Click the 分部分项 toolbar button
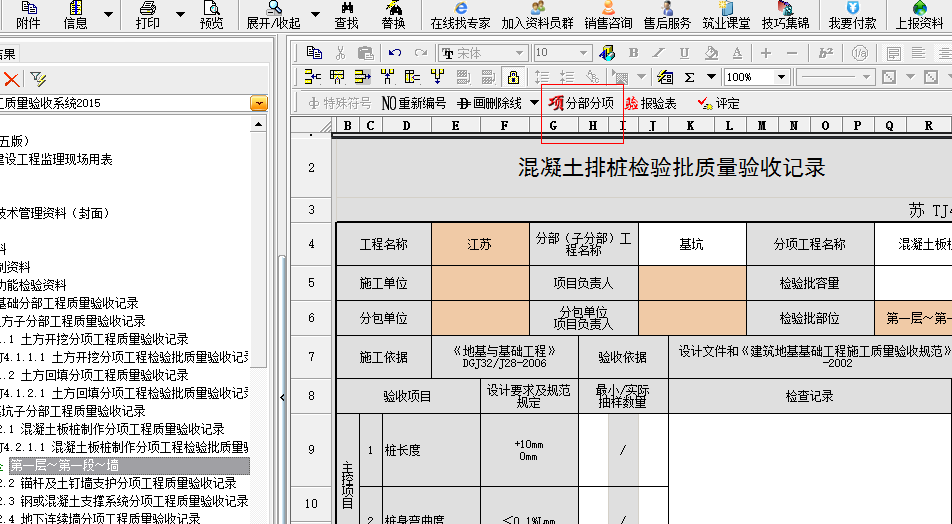The image size is (952, 524). [x=581, y=102]
